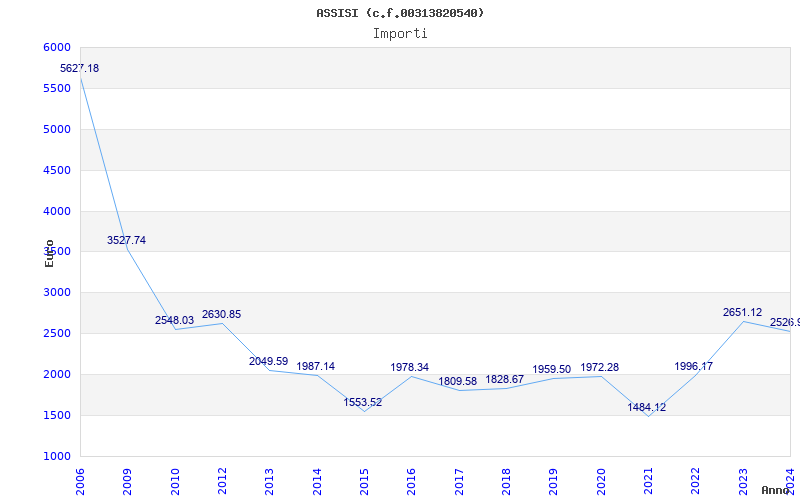The width and height of the screenshot is (800, 500).
Task: Click the 1484.12 data label
Action: [x=646, y=407]
